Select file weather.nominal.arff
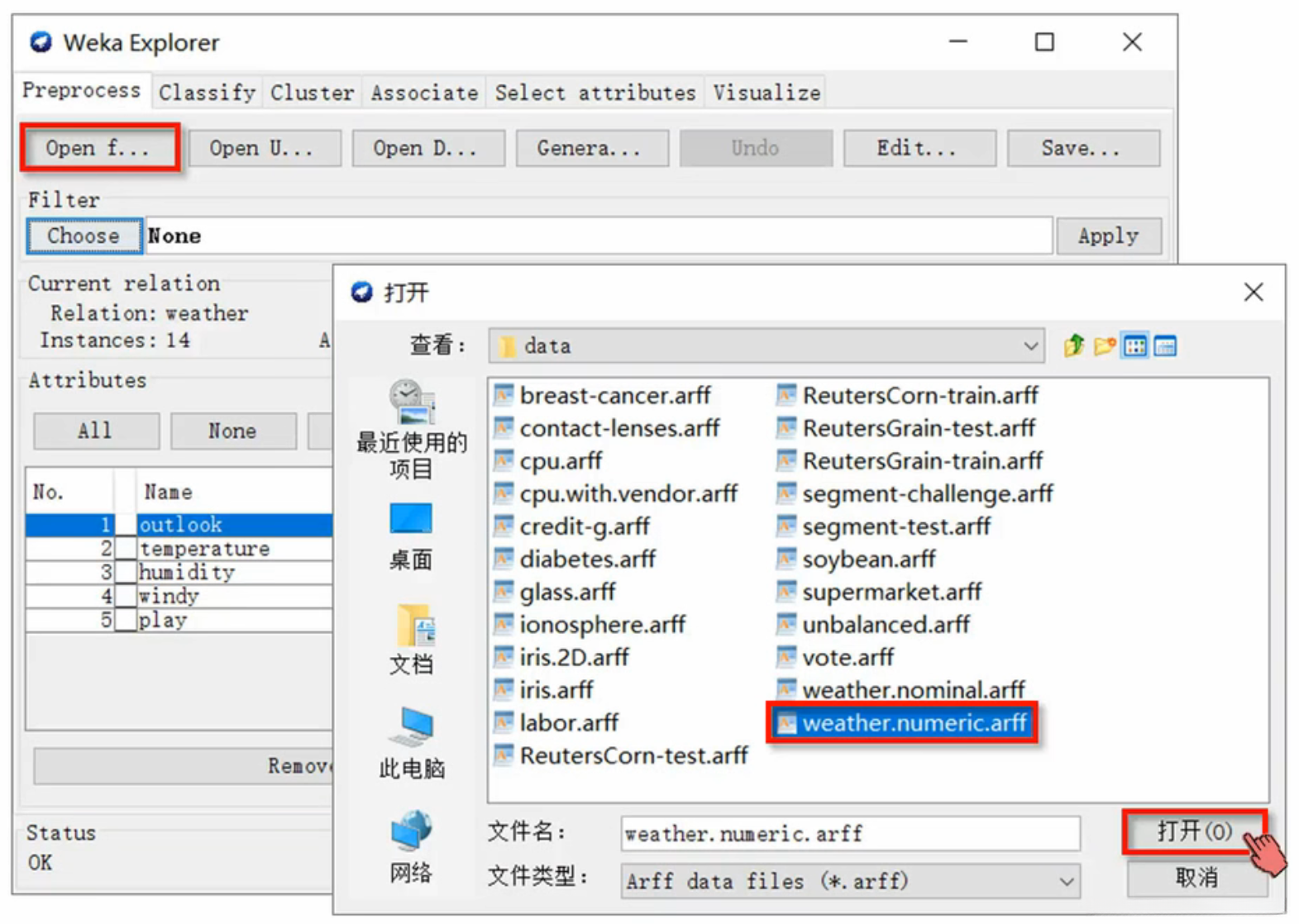Image resolution: width=1299 pixels, height=924 pixels. 901,689
